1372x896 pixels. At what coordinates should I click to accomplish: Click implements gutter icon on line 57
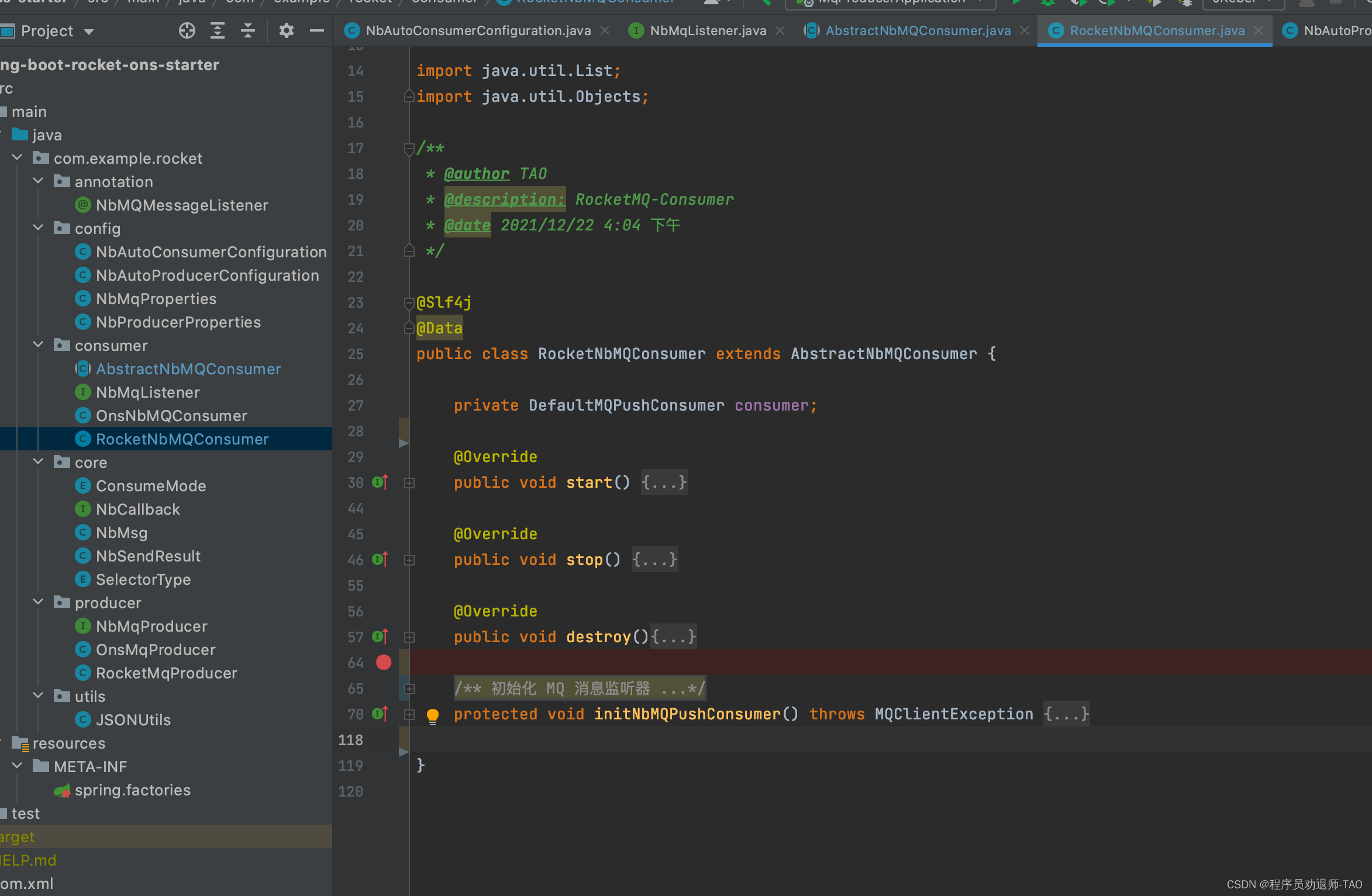click(380, 637)
